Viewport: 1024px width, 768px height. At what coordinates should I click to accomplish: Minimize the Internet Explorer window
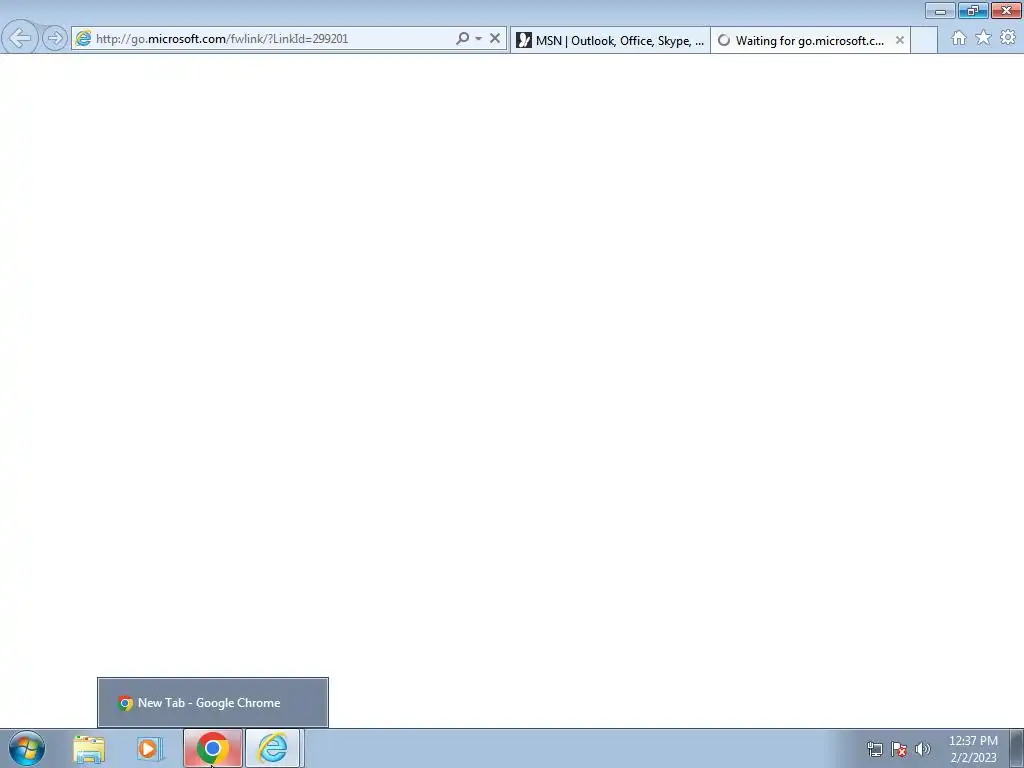pyautogui.click(x=940, y=10)
